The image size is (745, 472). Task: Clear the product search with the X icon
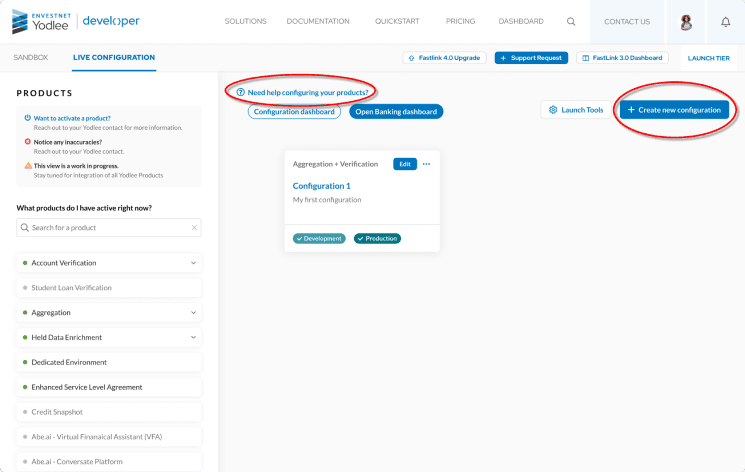194,228
